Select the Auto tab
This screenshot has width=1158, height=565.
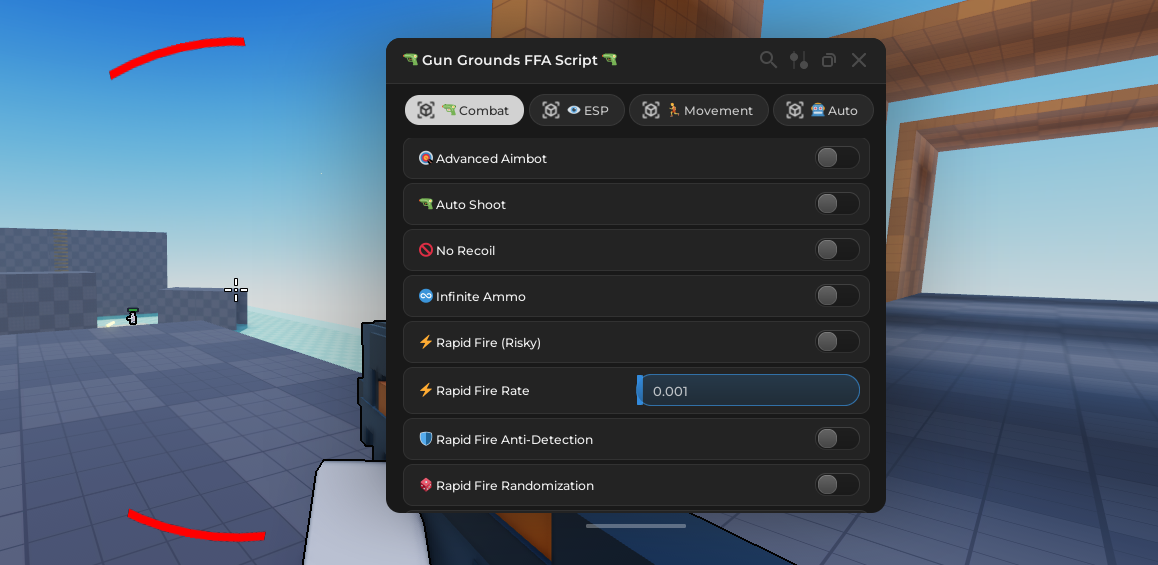pyautogui.click(x=823, y=110)
